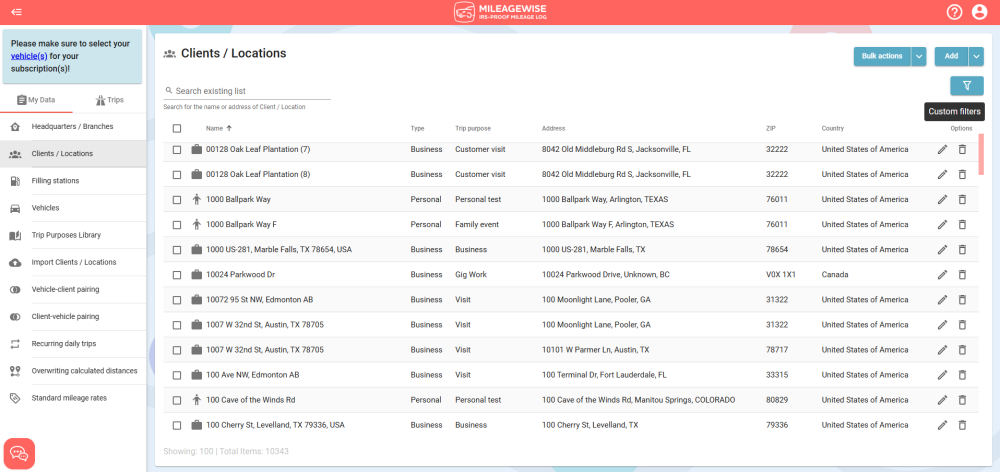Switch to the Trips tab
Image resolution: width=1000 pixels, height=472 pixels.
pyautogui.click(x=109, y=100)
